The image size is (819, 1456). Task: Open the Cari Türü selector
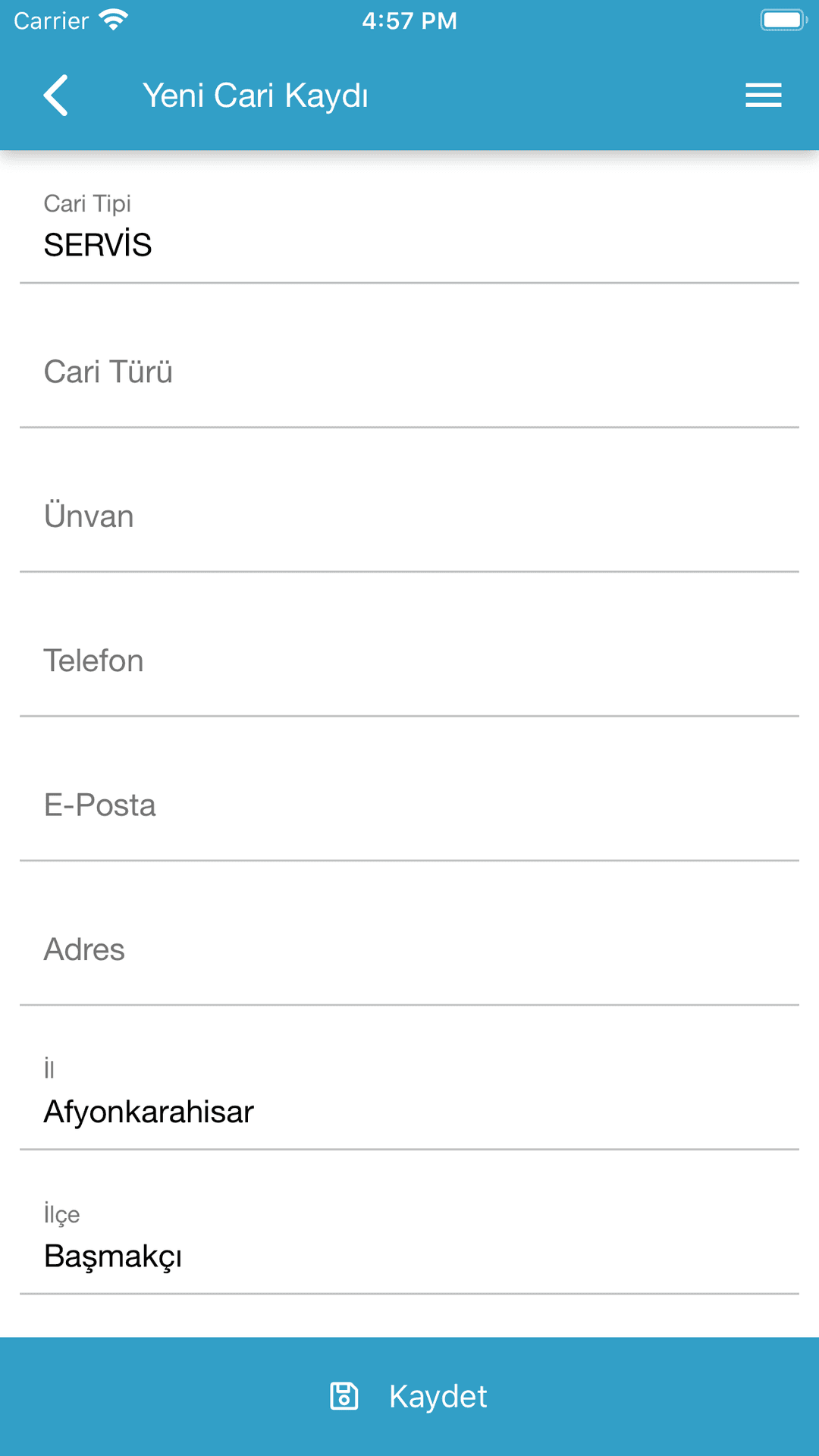tap(409, 372)
